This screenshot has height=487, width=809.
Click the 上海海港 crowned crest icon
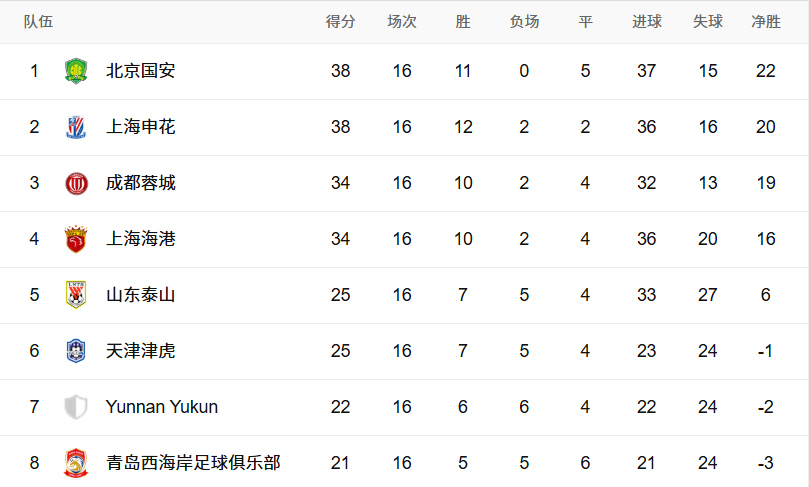[x=76, y=239]
